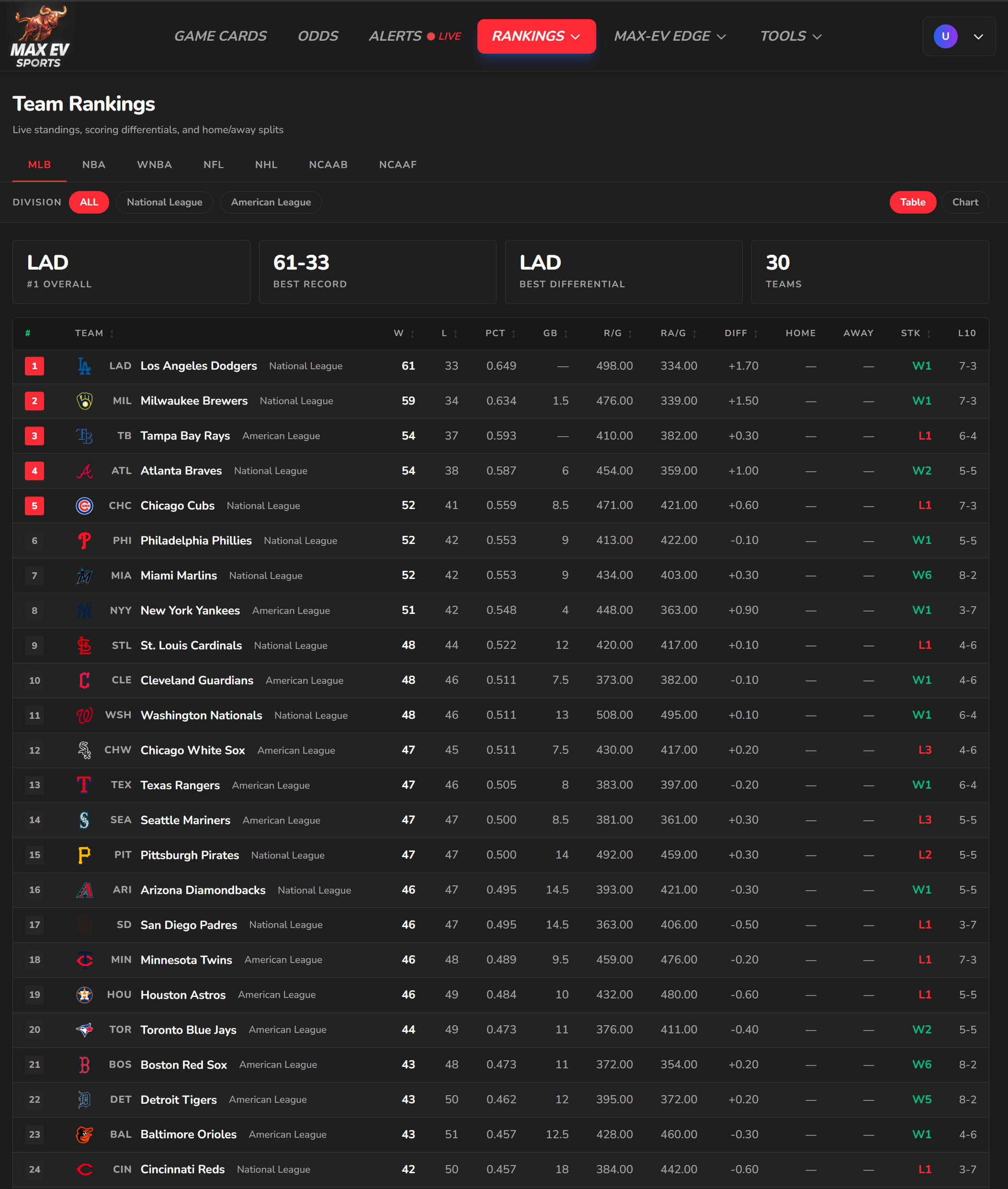Click the Cincinnati Reds logo icon
The image size is (1008, 1189).
click(85, 1169)
